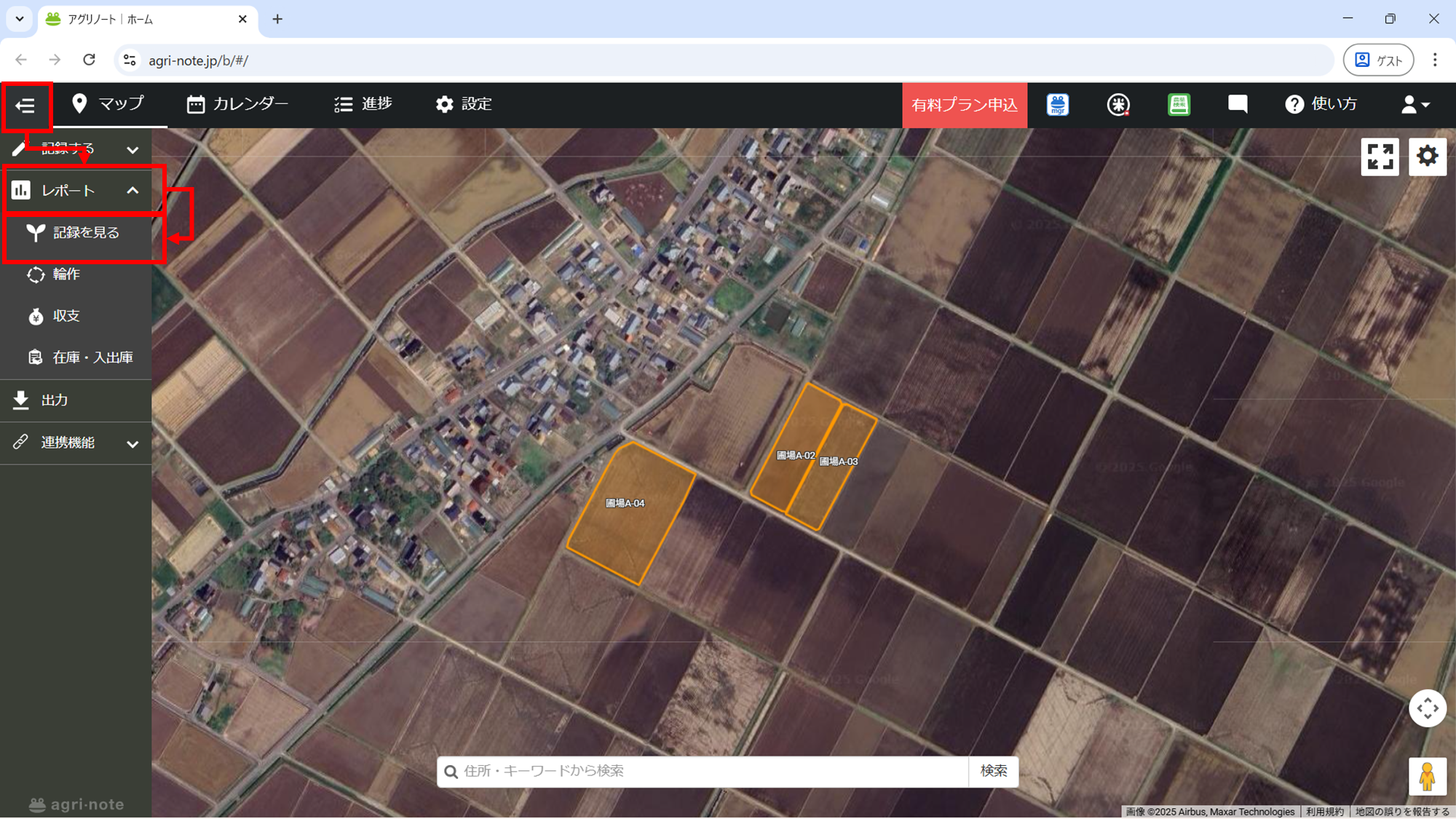
Task: Toggle fullscreen map view
Action: [1380, 157]
